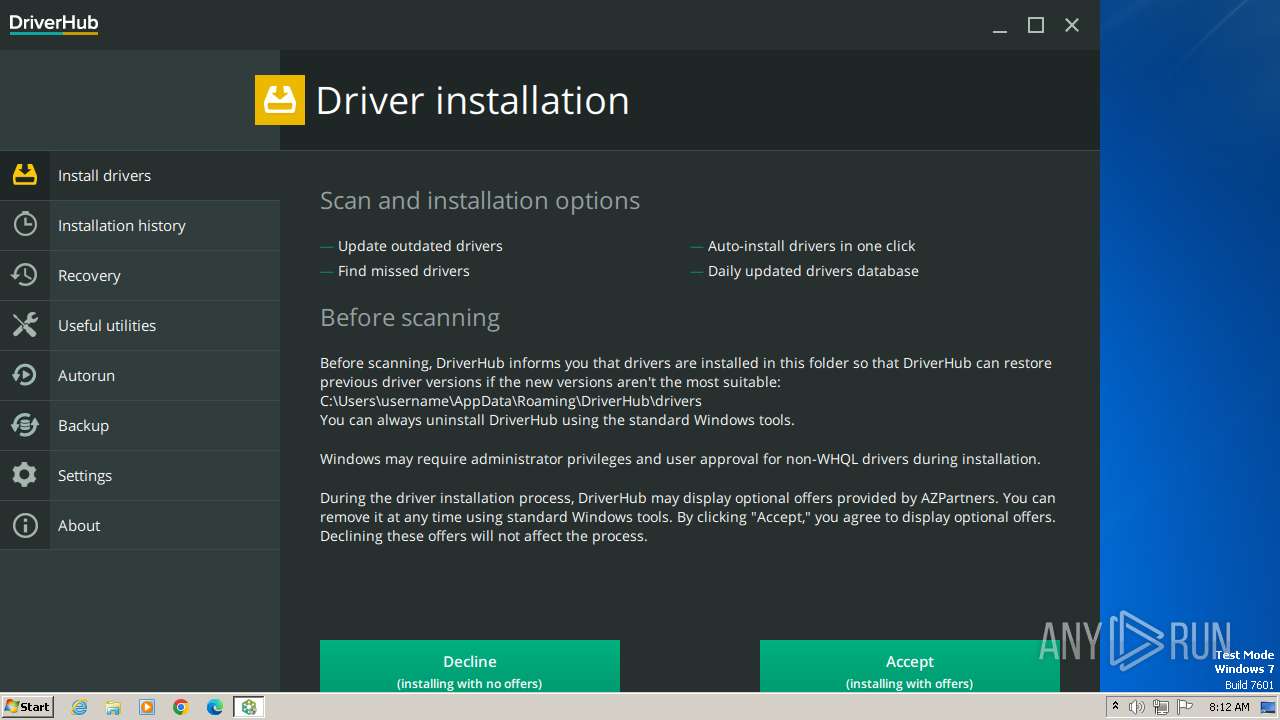Open Installation history via its clock icon
This screenshot has height=720, width=1280.
click(x=25, y=225)
